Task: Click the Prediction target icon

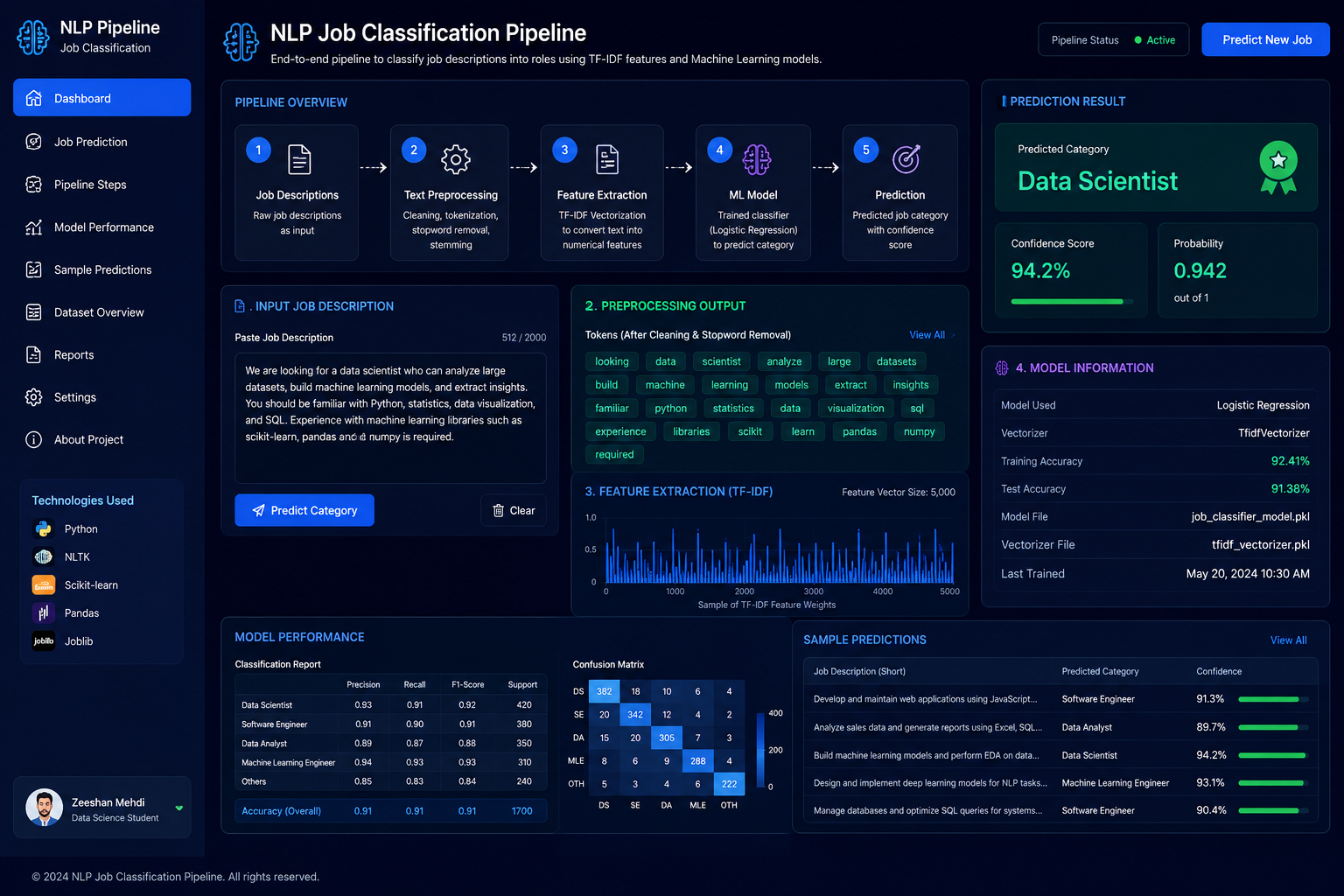Action: coord(906,158)
